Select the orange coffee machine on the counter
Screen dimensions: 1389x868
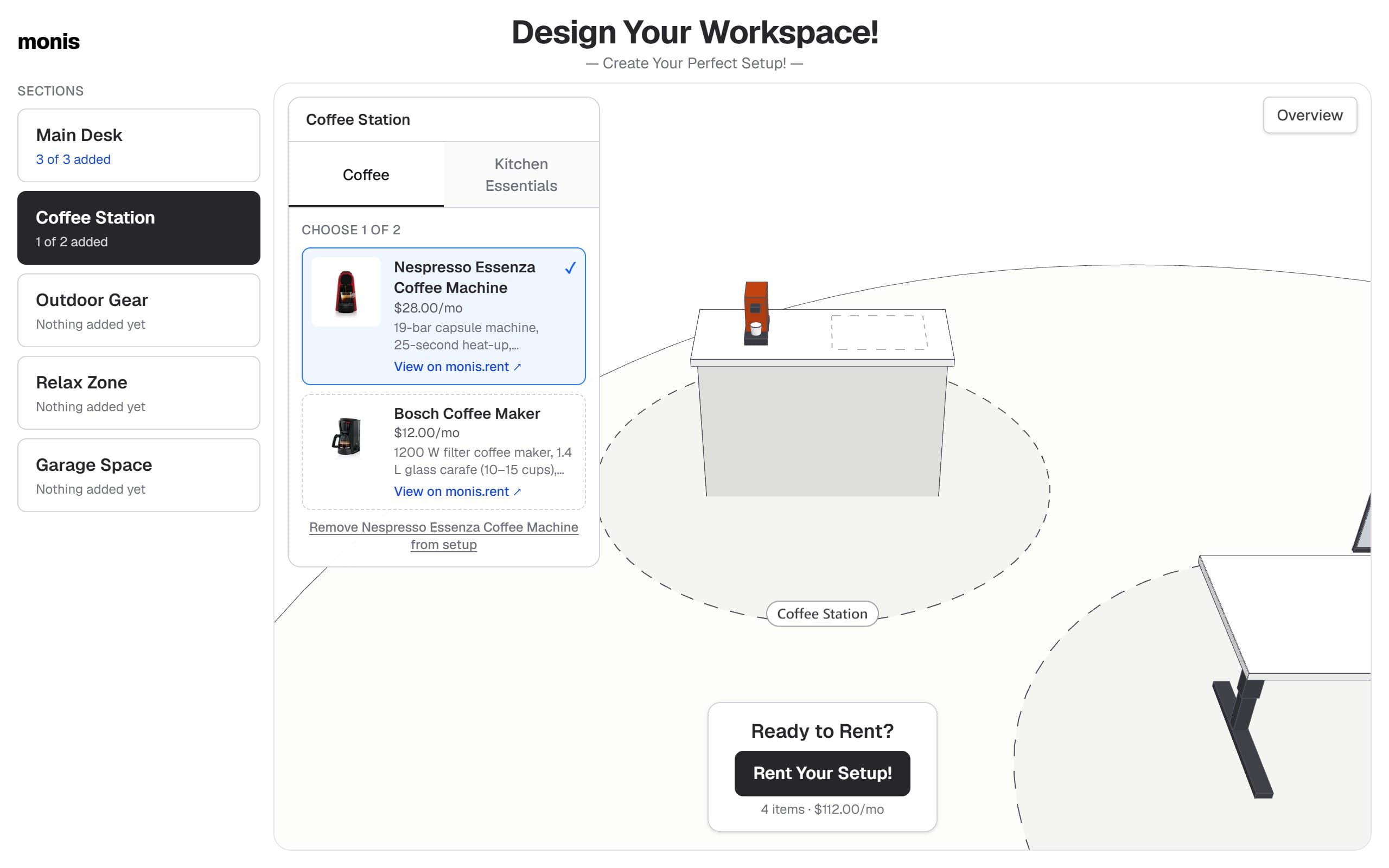(x=756, y=313)
